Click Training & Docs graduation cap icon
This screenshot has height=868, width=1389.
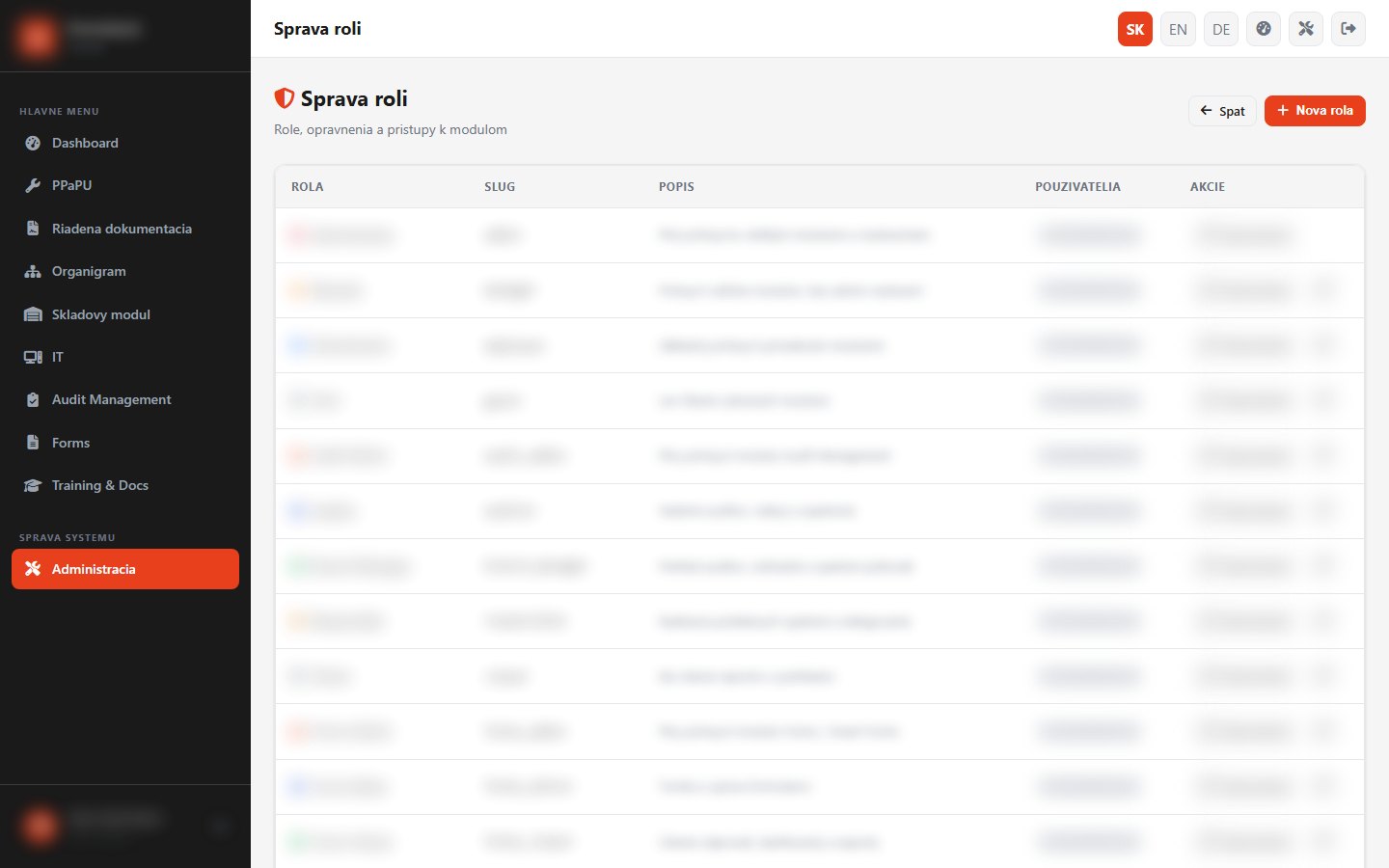coord(33,485)
